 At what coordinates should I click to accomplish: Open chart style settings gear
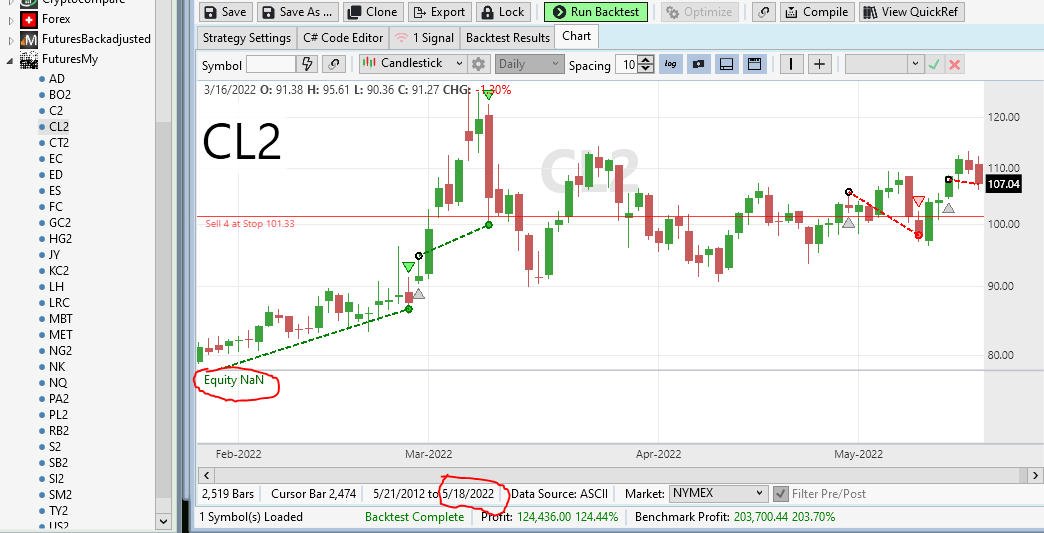coord(478,64)
